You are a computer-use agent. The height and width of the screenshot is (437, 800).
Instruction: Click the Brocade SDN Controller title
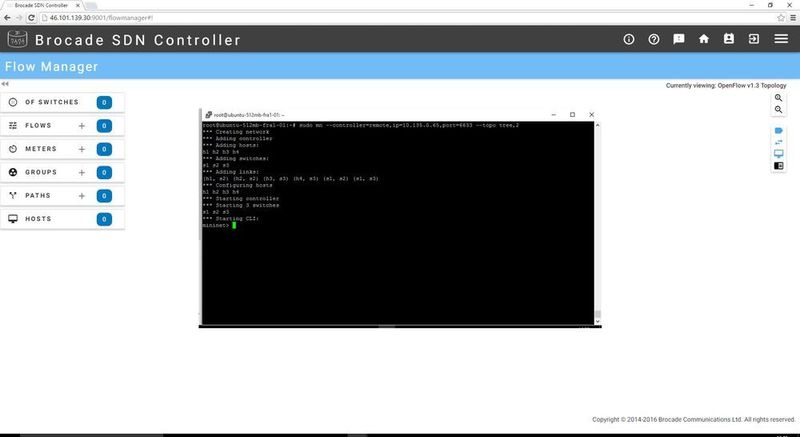coord(138,40)
